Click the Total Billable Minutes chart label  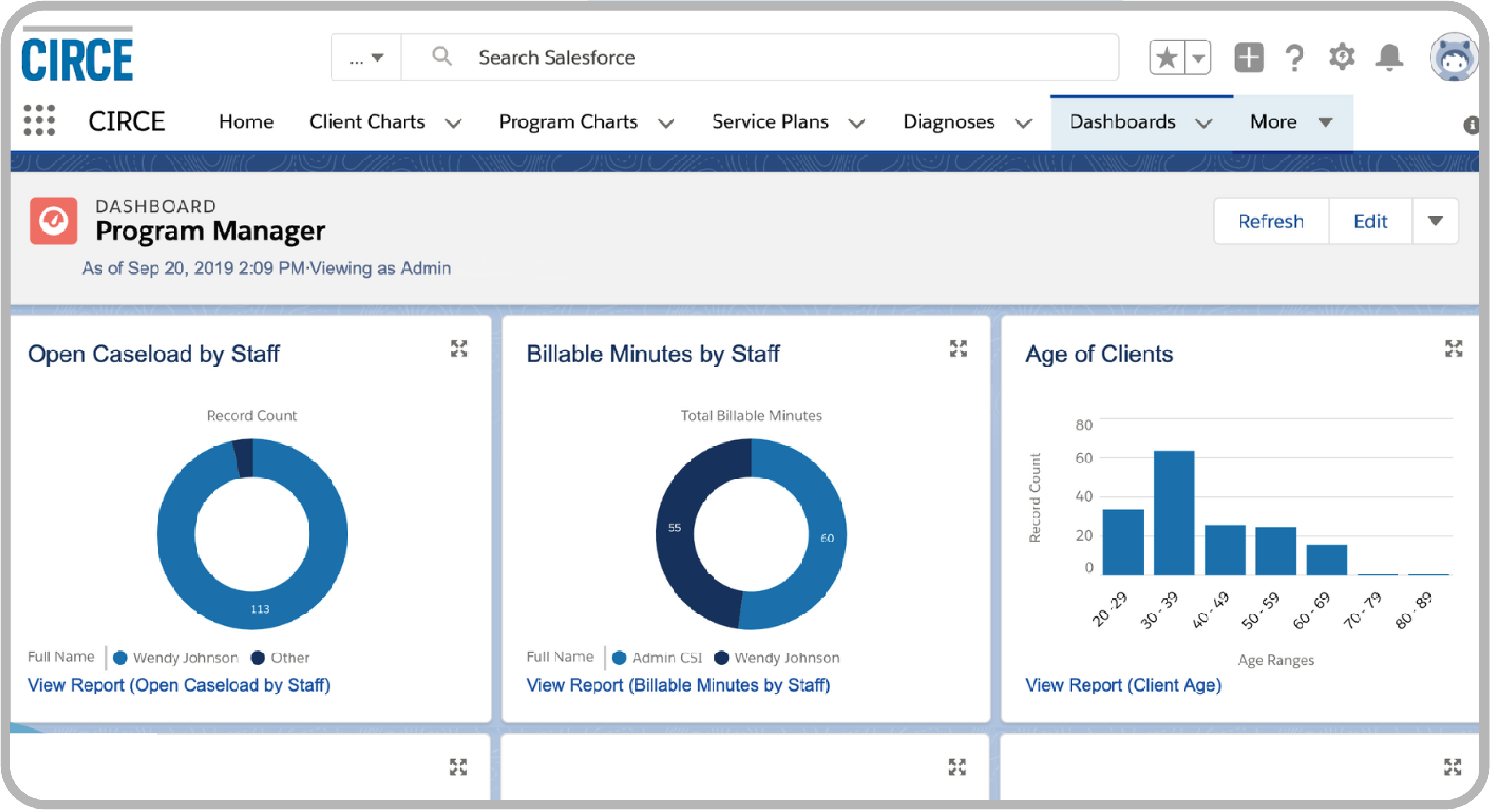(x=751, y=415)
